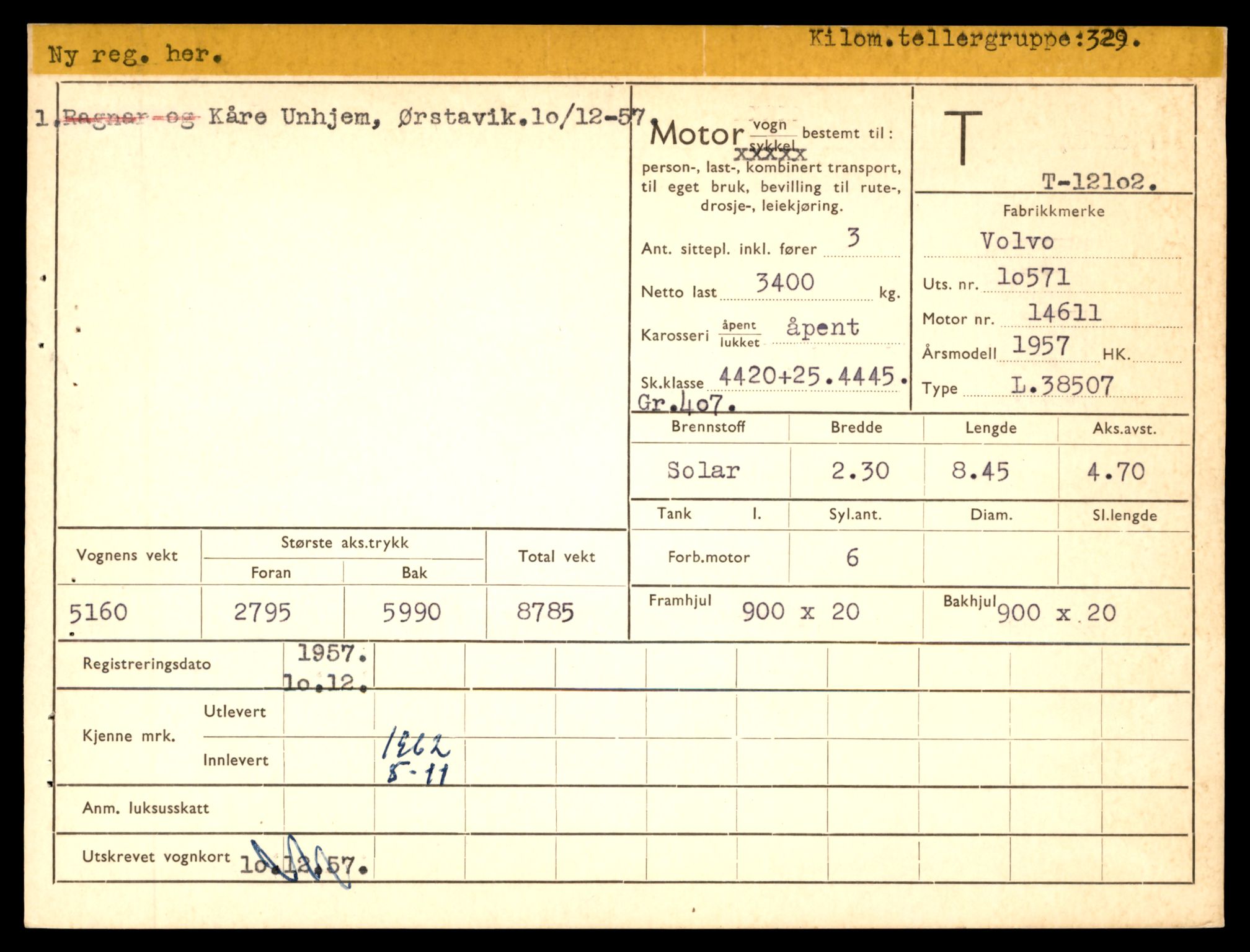Click the registration number T-12102
This screenshot has height=952, width=1250.
coord(1098,182)
